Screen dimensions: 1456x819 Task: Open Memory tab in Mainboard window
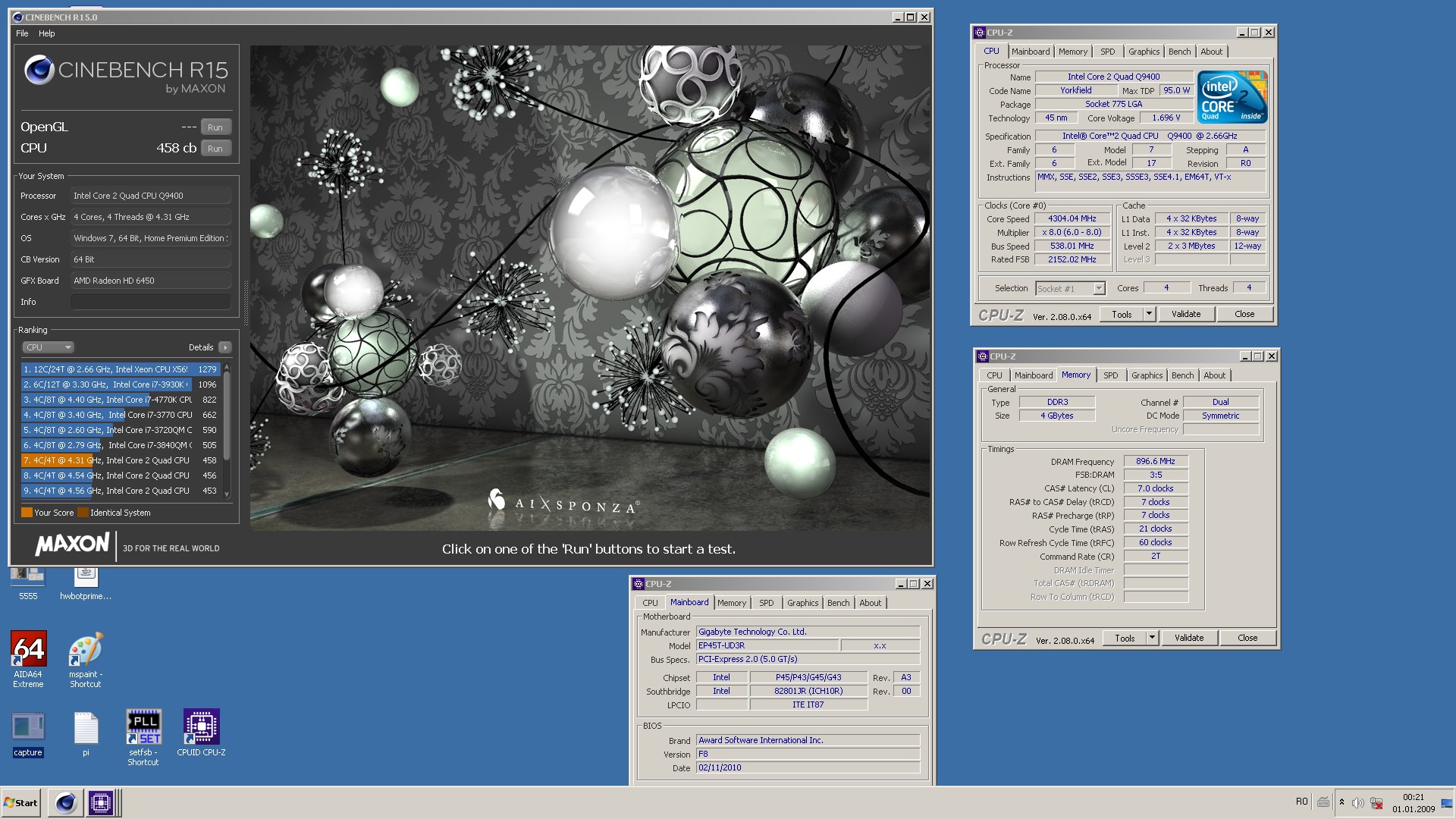[x=732, y=603]
